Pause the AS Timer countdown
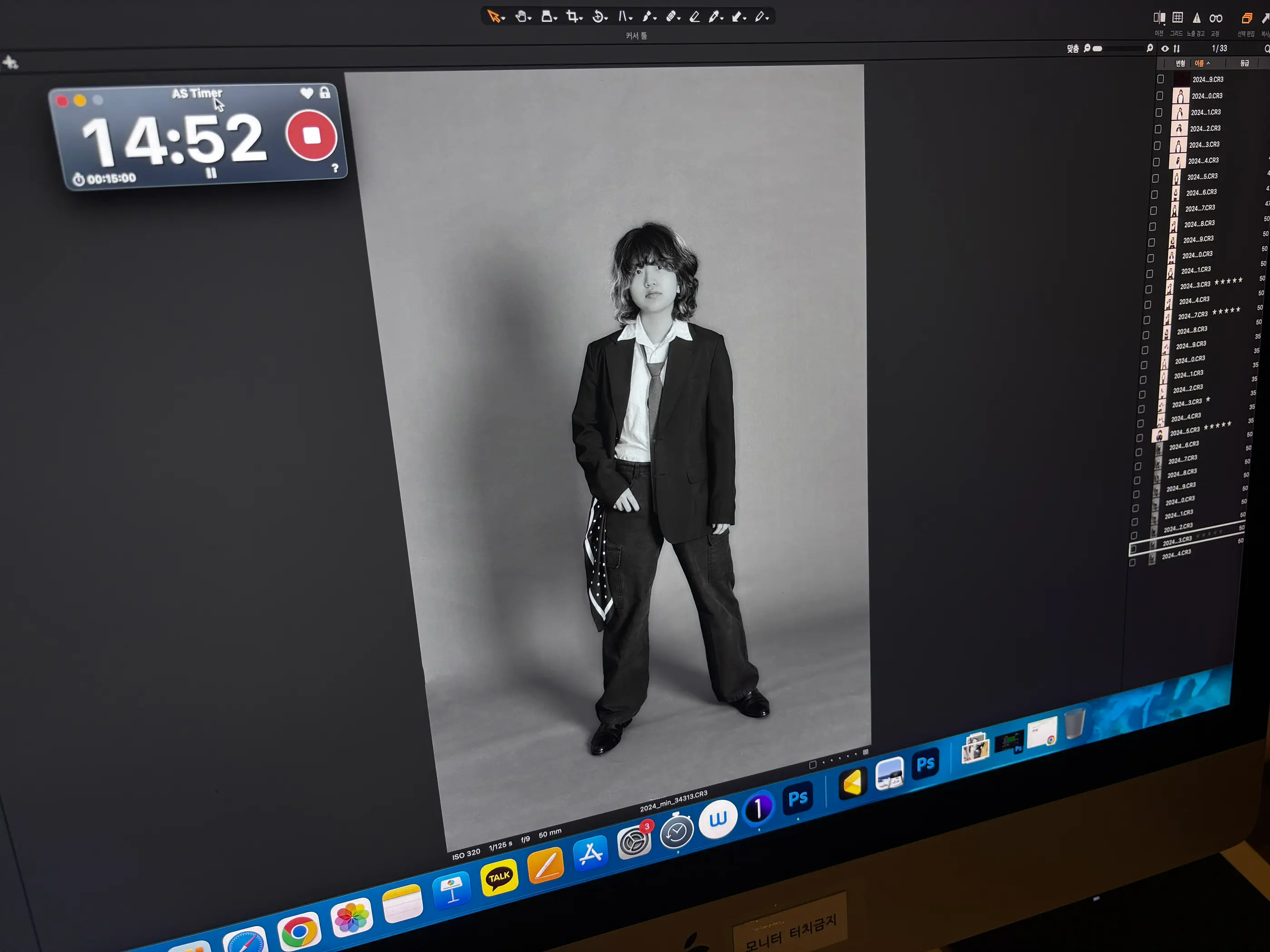The height and width of the screenshot is (952, 1270). coord(212,174)
